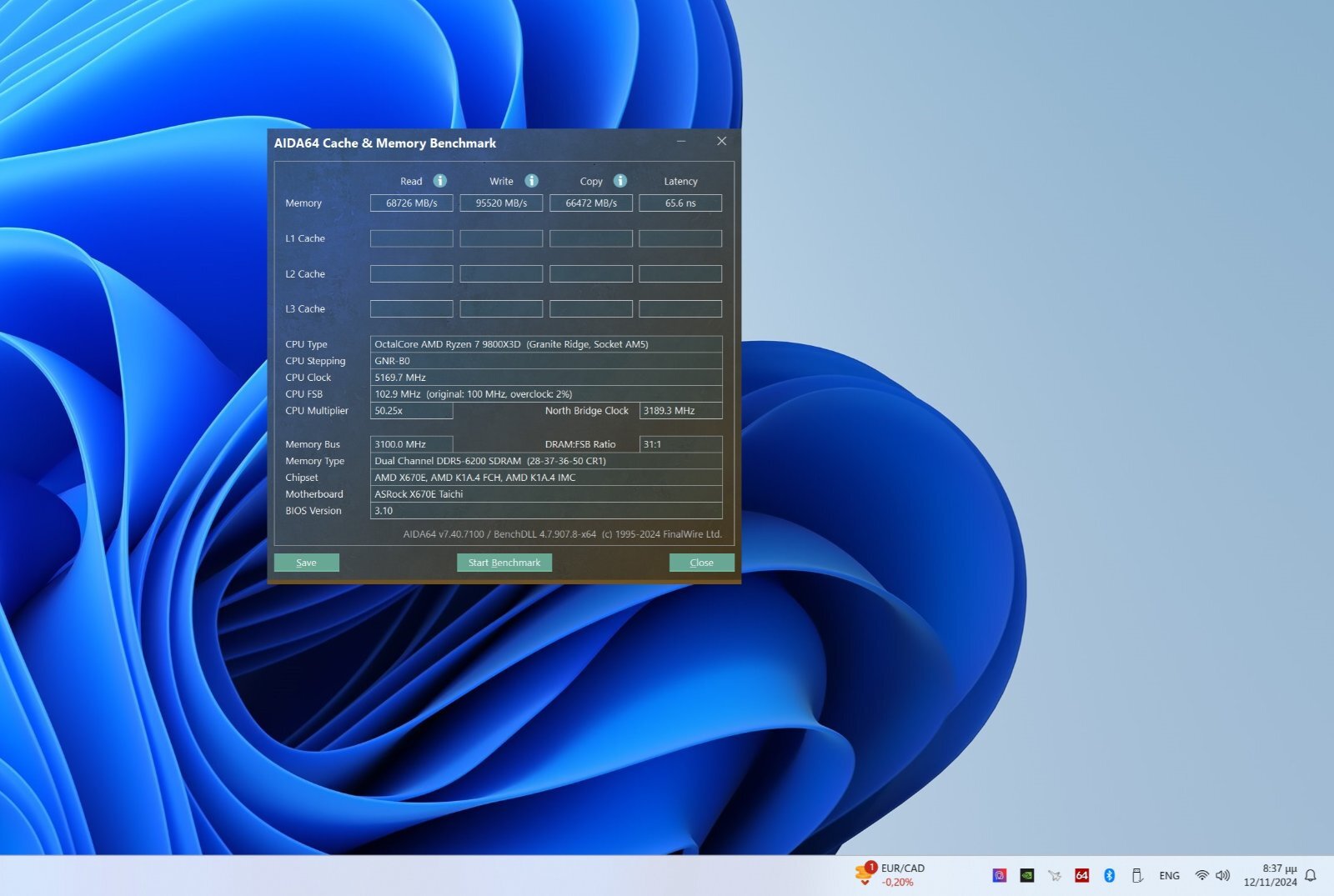This screenshot has height=896, width=1334.
Task: Click the Memory Latency value 65.6 ns
Action: click(680, 203)
